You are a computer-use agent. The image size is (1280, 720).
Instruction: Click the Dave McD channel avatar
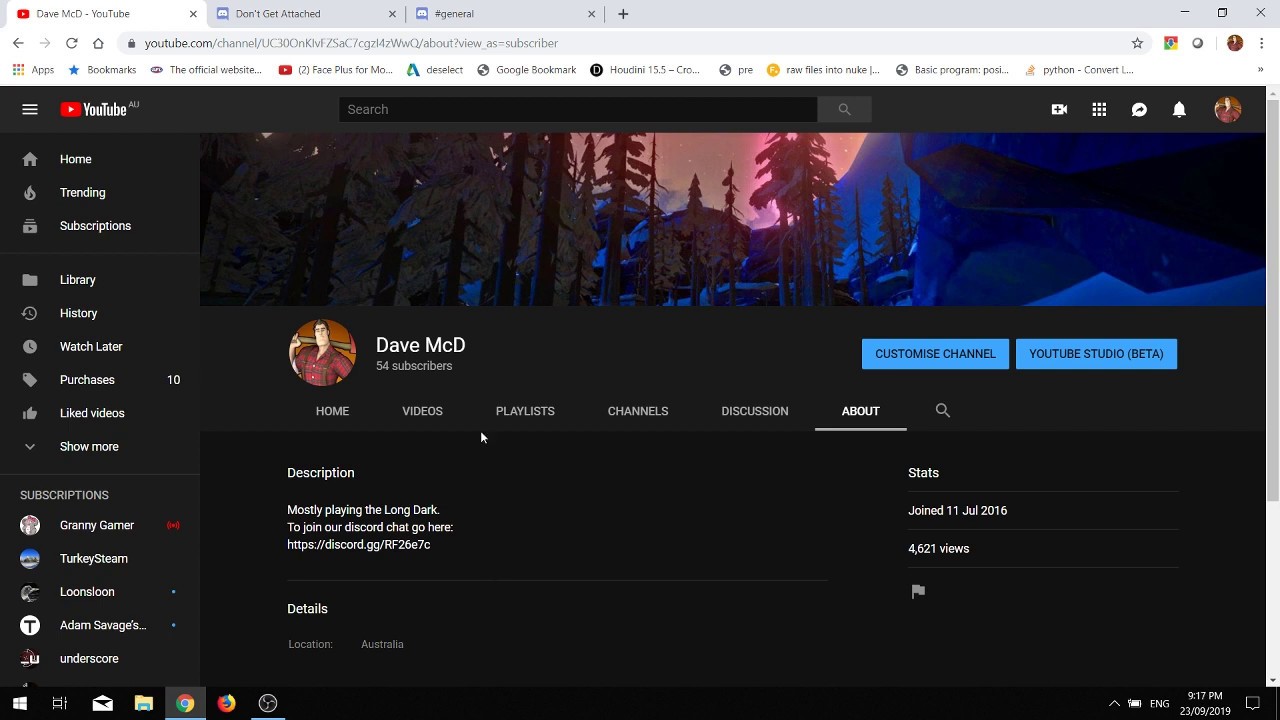322,353
